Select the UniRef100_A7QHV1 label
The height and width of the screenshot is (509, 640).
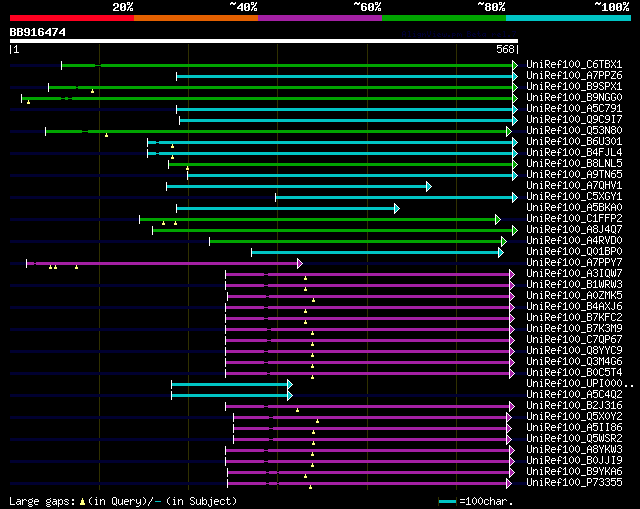[574, 186]
